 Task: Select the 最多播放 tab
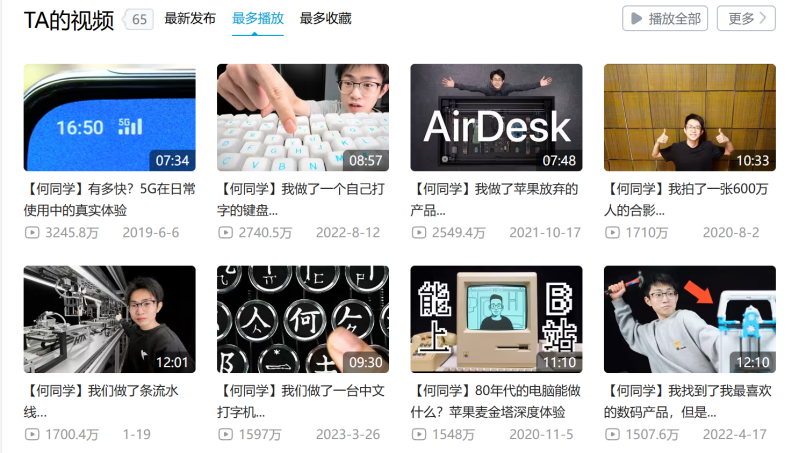tap(258, 19)
